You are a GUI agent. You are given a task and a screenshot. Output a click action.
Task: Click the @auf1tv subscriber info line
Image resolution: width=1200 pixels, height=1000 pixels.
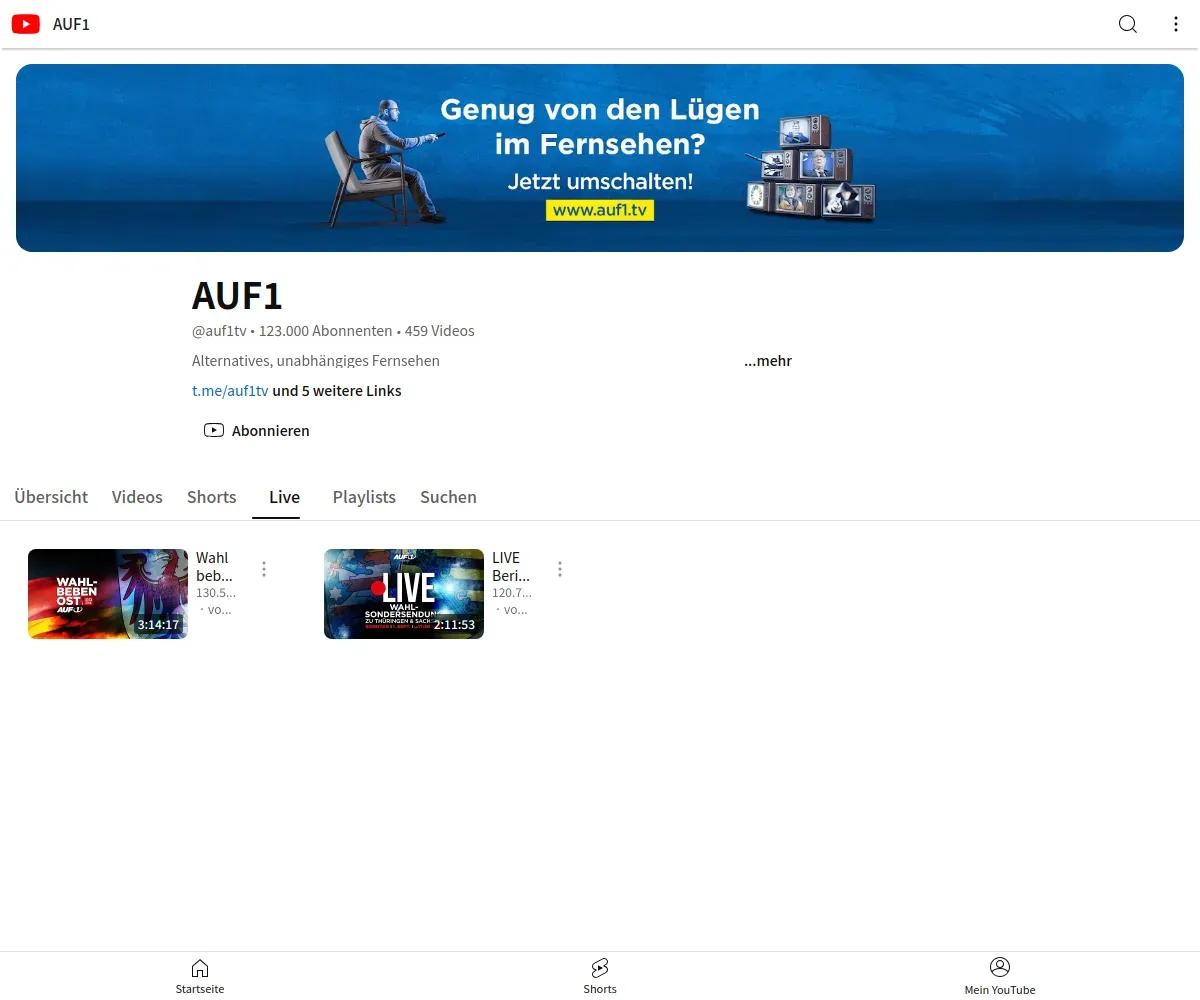(x=333, y=331)
